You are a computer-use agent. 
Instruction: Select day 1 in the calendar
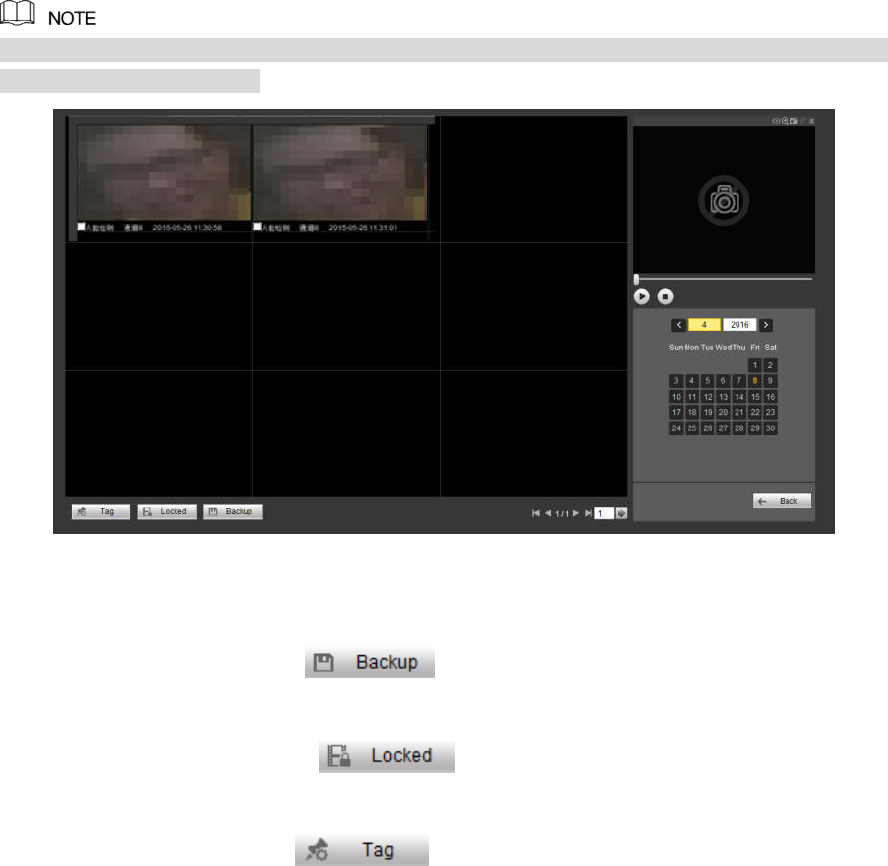tap(755, 365)
